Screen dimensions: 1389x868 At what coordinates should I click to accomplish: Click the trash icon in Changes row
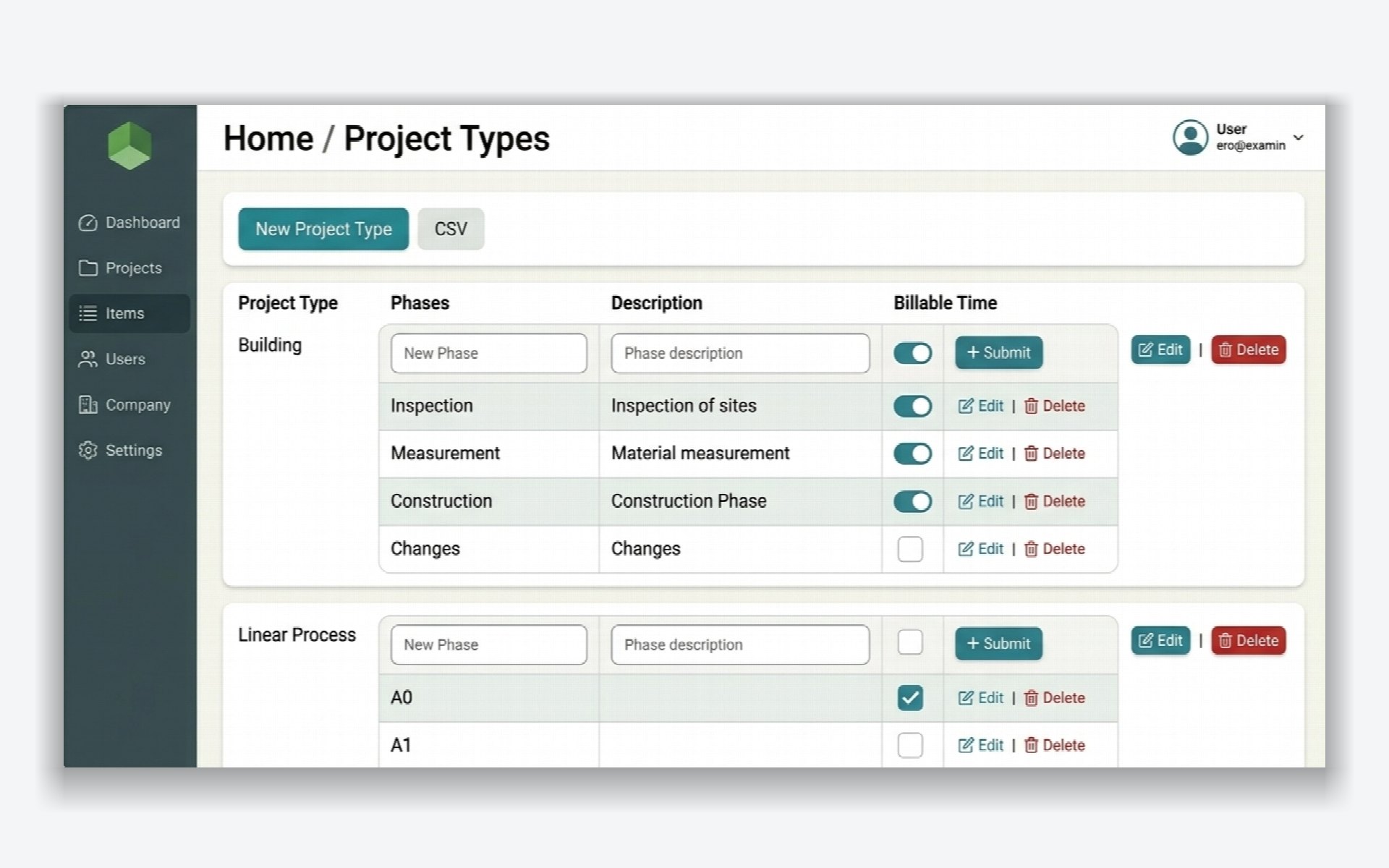pyautogui.click(x=1031, y=549)
